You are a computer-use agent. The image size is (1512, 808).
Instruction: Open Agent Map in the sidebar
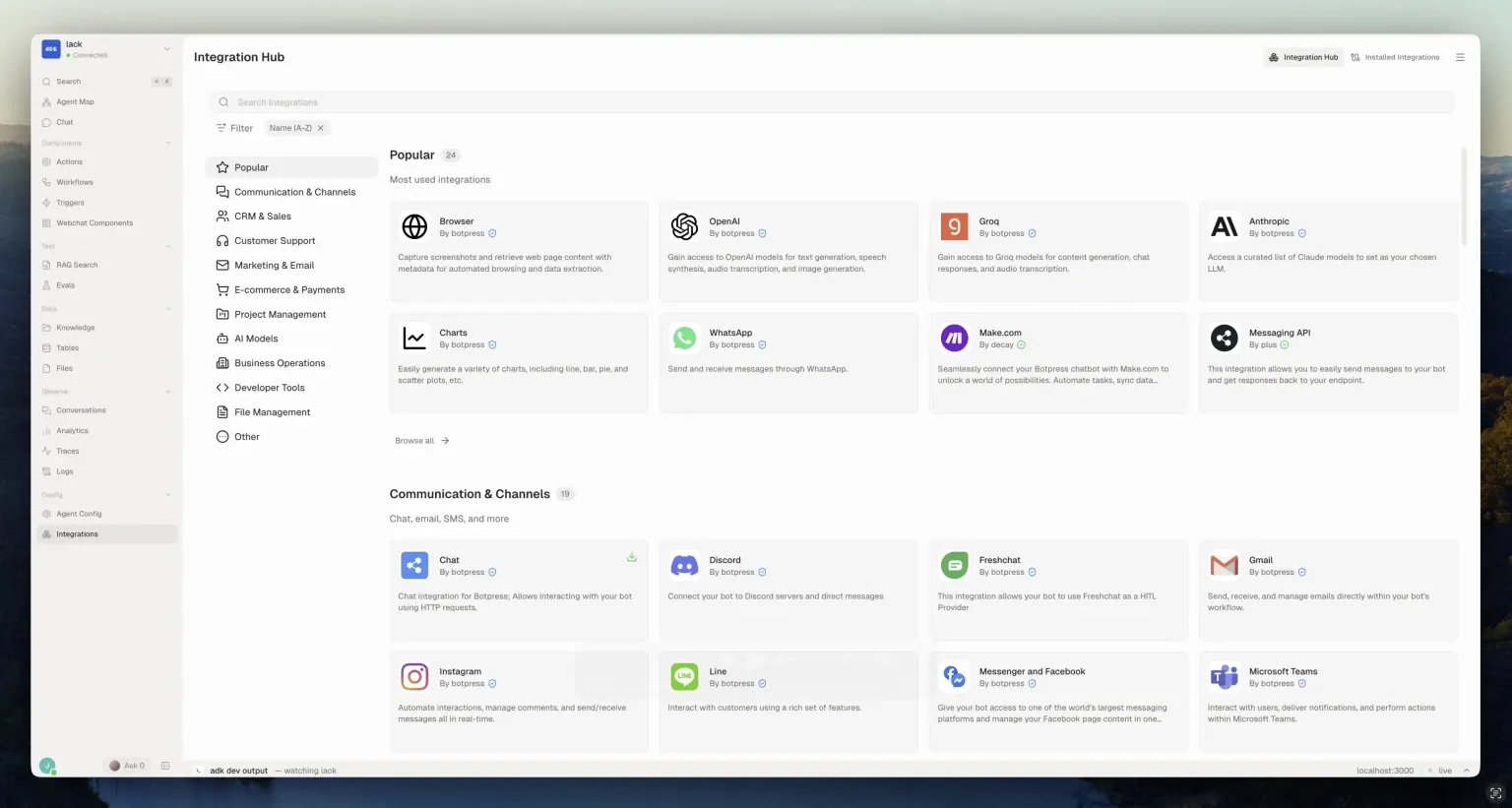[x=107, y=102]
